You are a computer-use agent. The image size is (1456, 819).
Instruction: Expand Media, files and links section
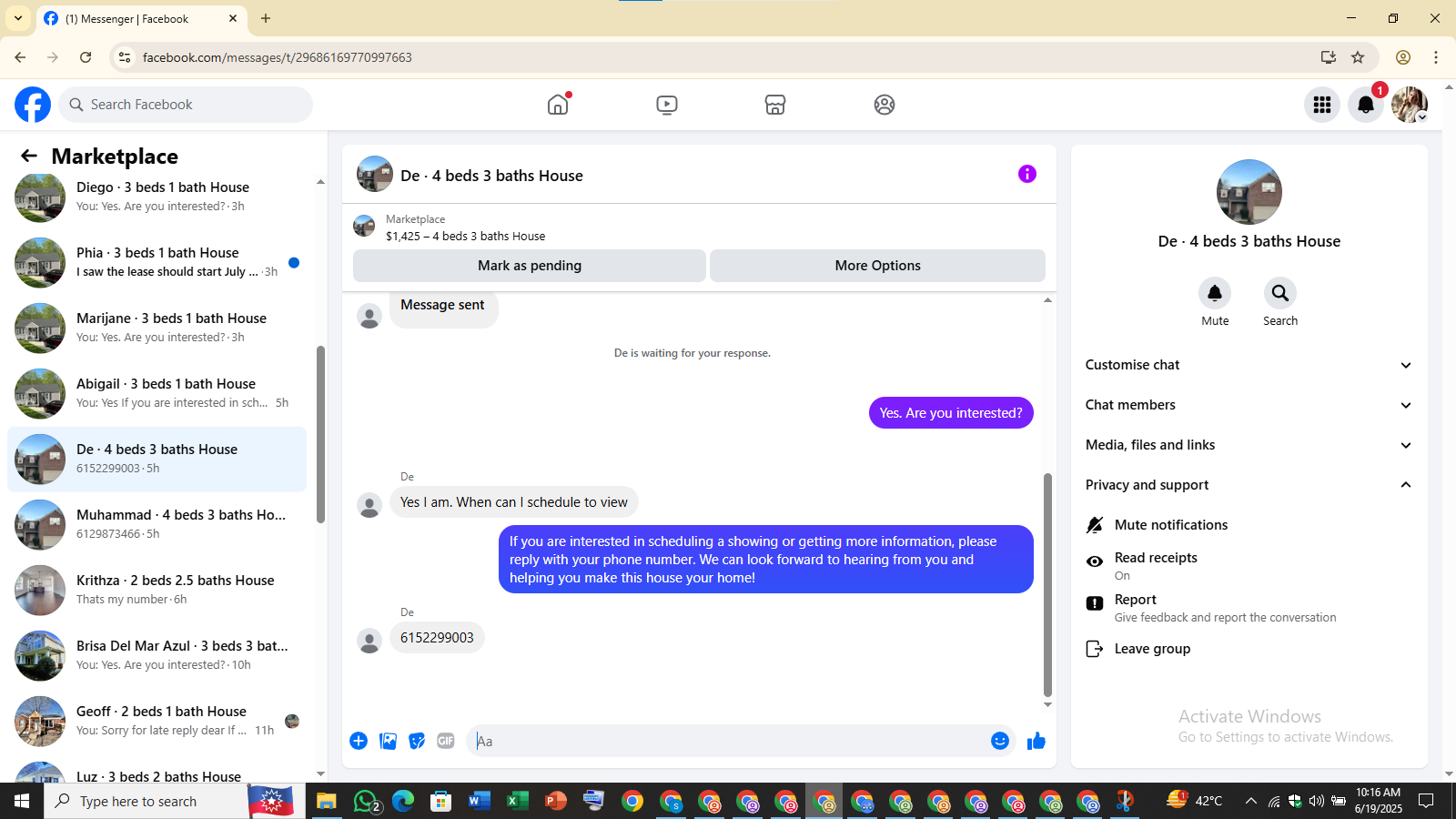point(1249,445)
